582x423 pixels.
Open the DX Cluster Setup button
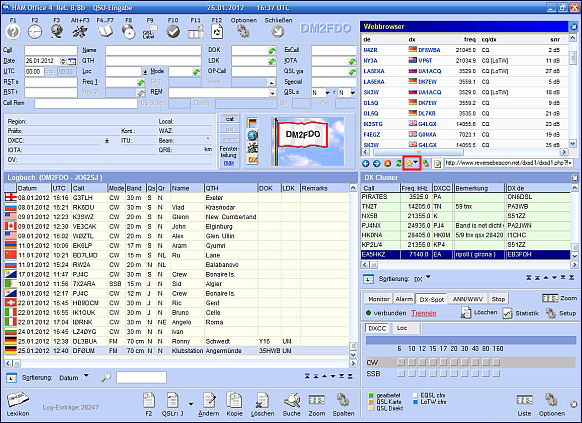(x=561, y=313)
